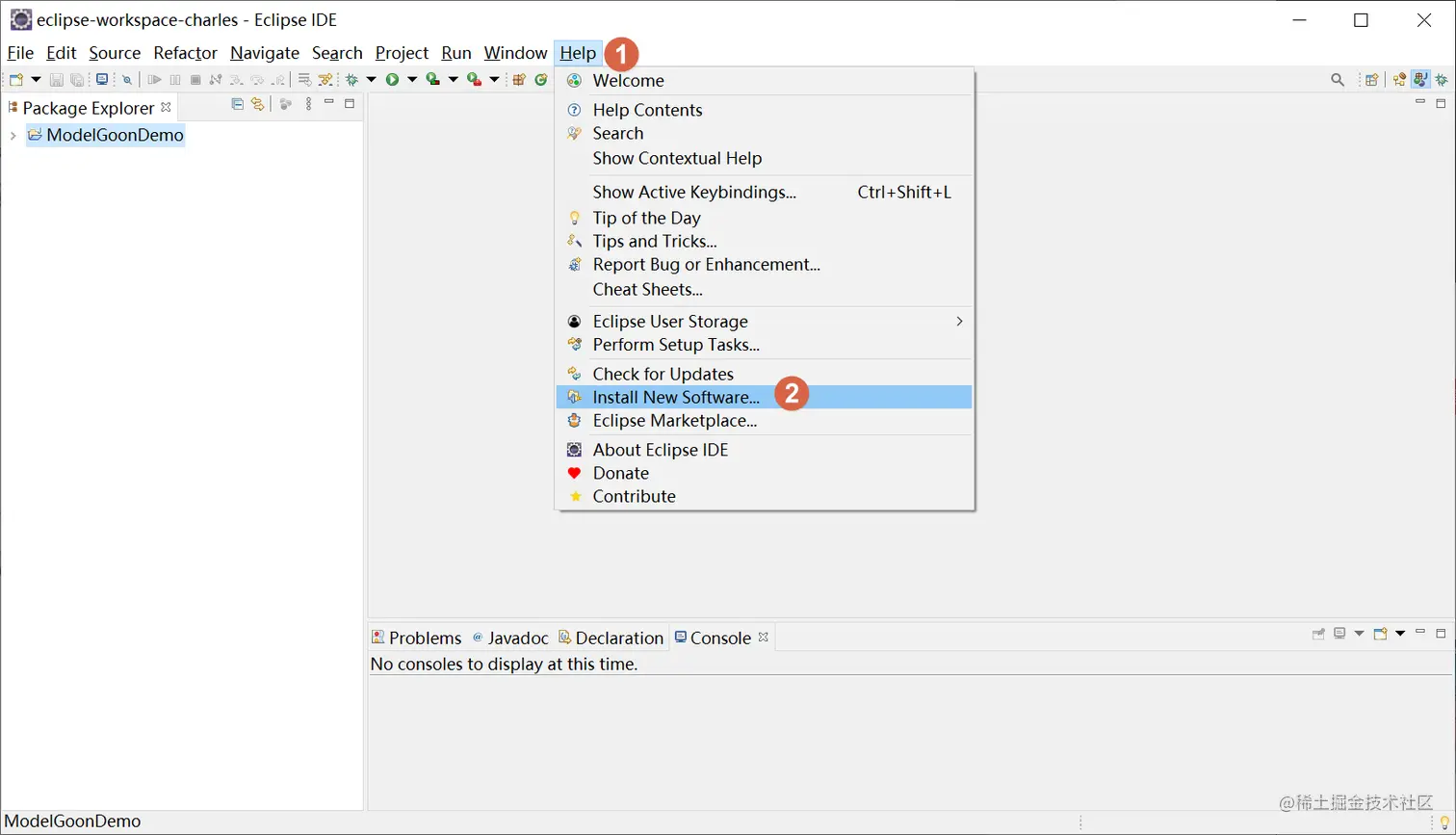Choose About Eclipse IDE
1456x835 pixels.
pyautogui.click(x=764, y=450)
